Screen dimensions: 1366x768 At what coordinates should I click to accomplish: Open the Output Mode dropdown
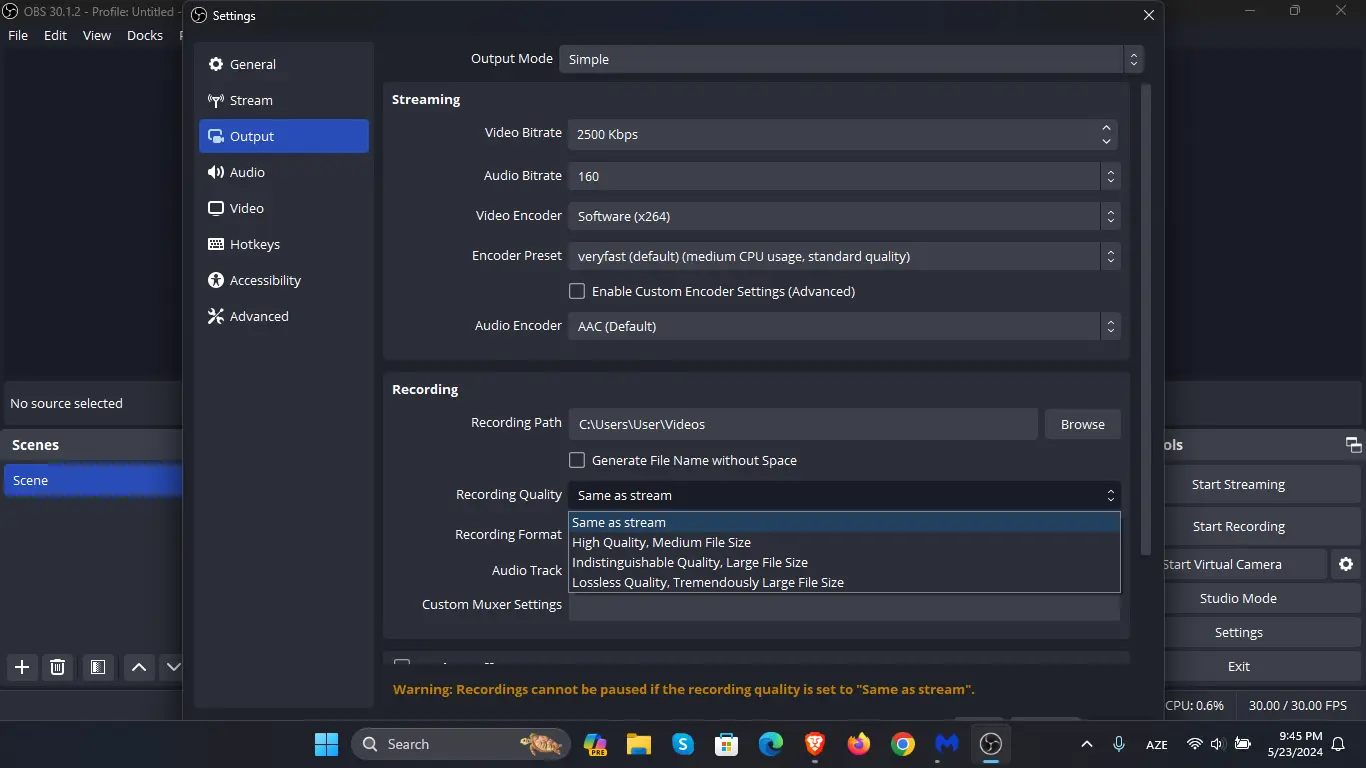coord(851,59)
